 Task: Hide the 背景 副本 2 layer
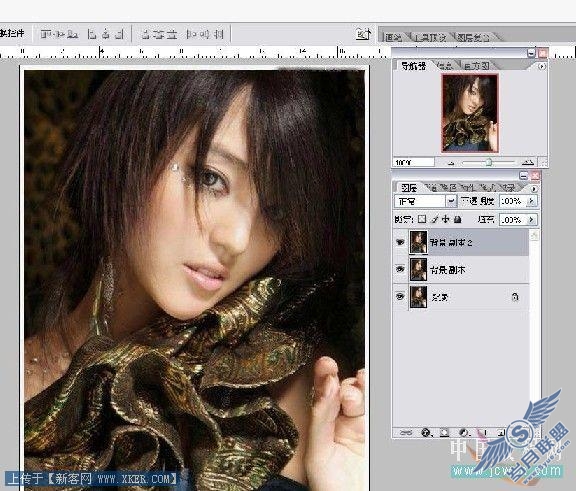pyautogui.click(x=400, y=242)
